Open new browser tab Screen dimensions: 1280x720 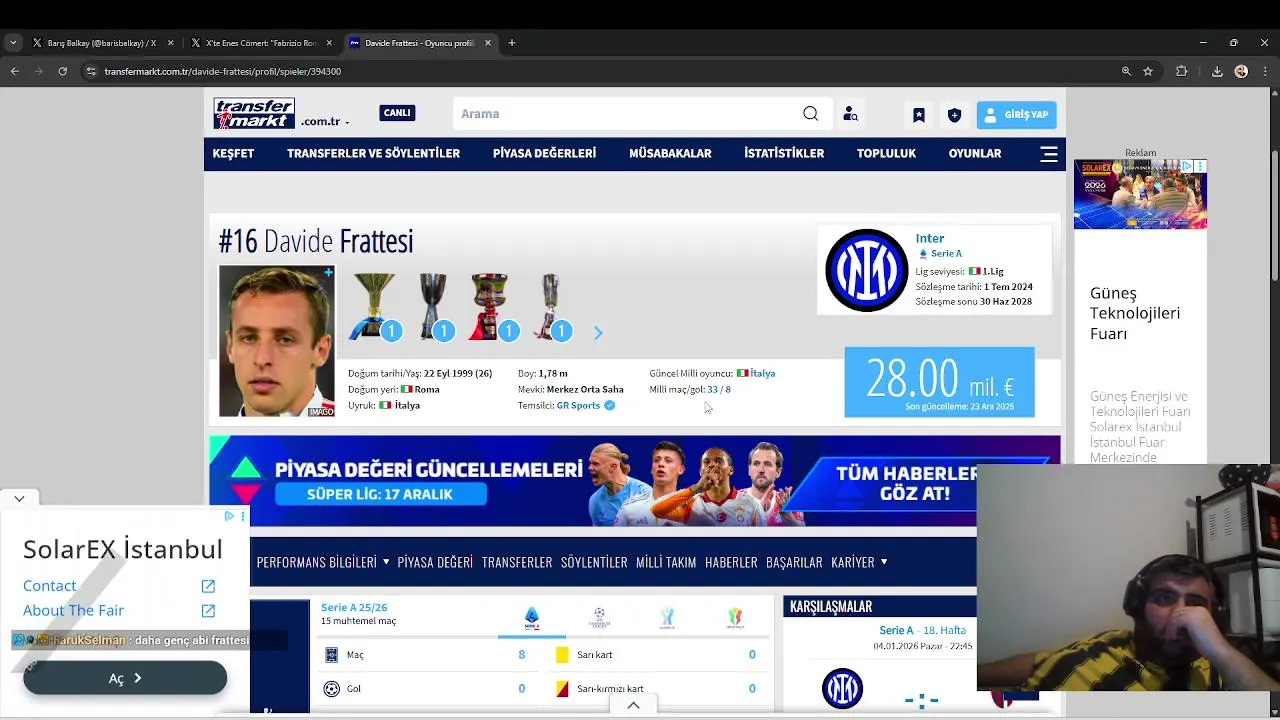512,43
